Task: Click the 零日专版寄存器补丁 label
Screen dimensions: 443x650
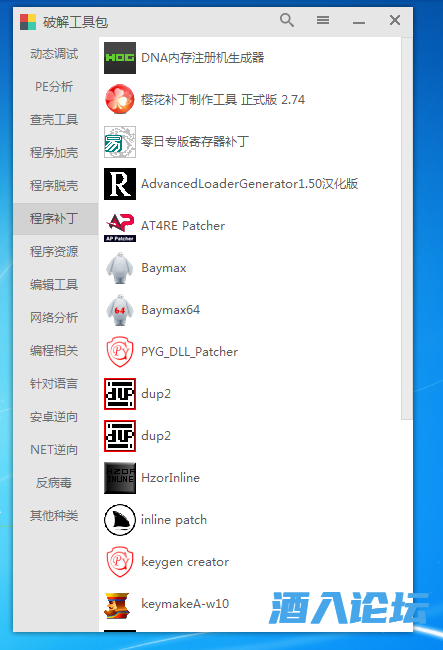Action: coord(195,142)
